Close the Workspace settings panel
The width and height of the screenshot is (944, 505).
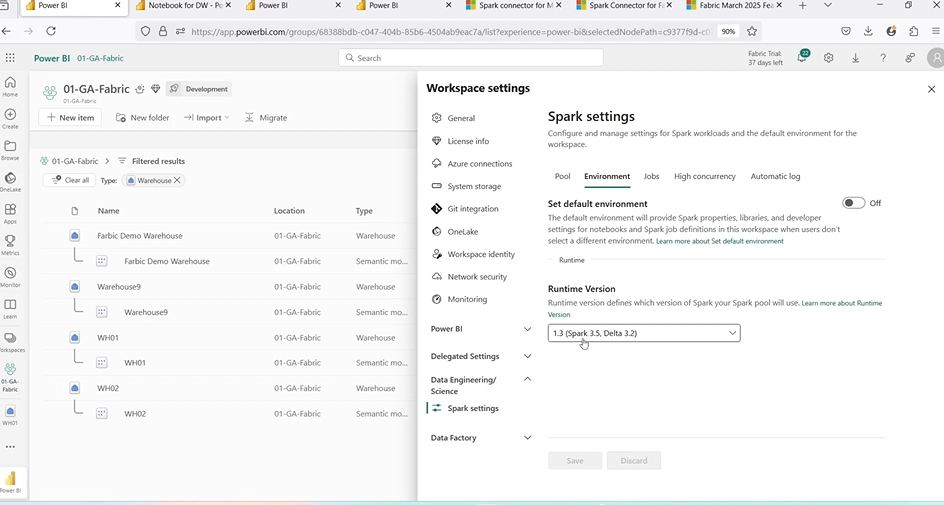click(x=931, y=89)
